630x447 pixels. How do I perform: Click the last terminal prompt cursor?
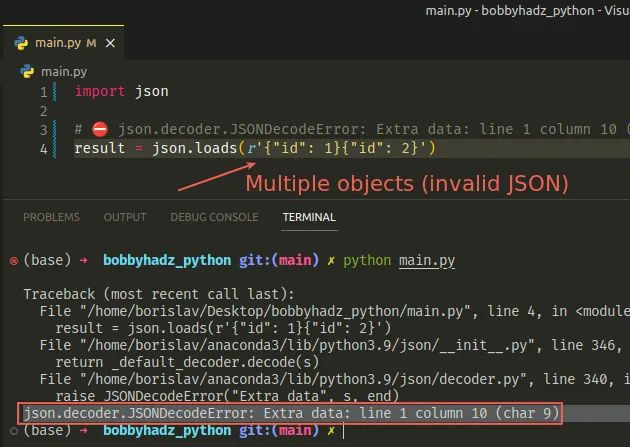(x=344, y=431)
